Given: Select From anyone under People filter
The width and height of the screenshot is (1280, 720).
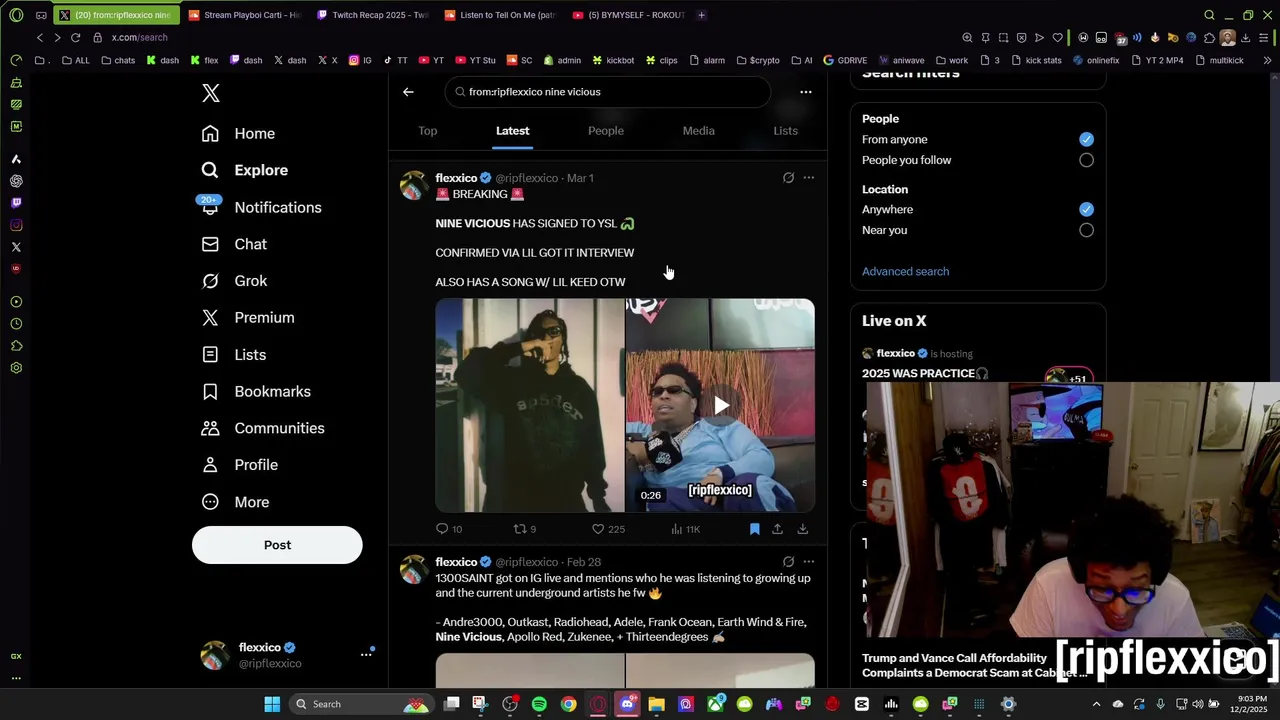Looking at the screenshot, I should tap(1086, 139).
